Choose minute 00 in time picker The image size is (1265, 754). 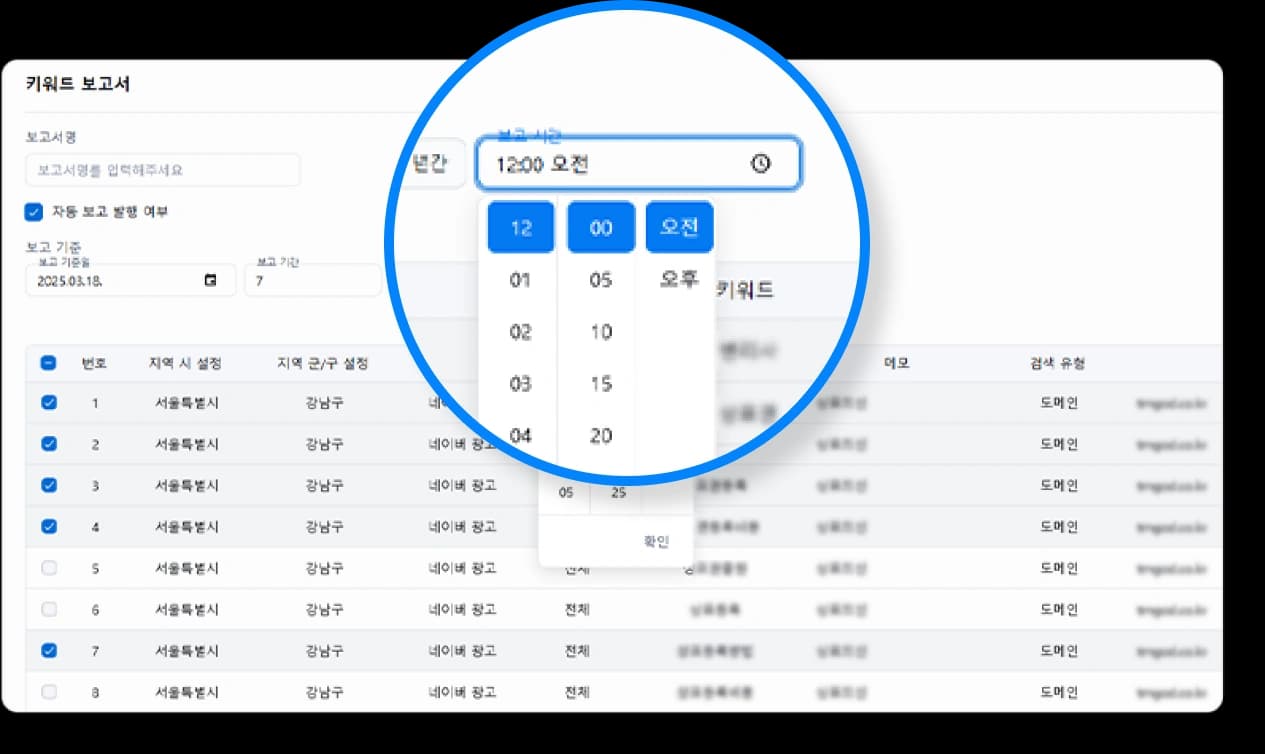click(600, 228)
